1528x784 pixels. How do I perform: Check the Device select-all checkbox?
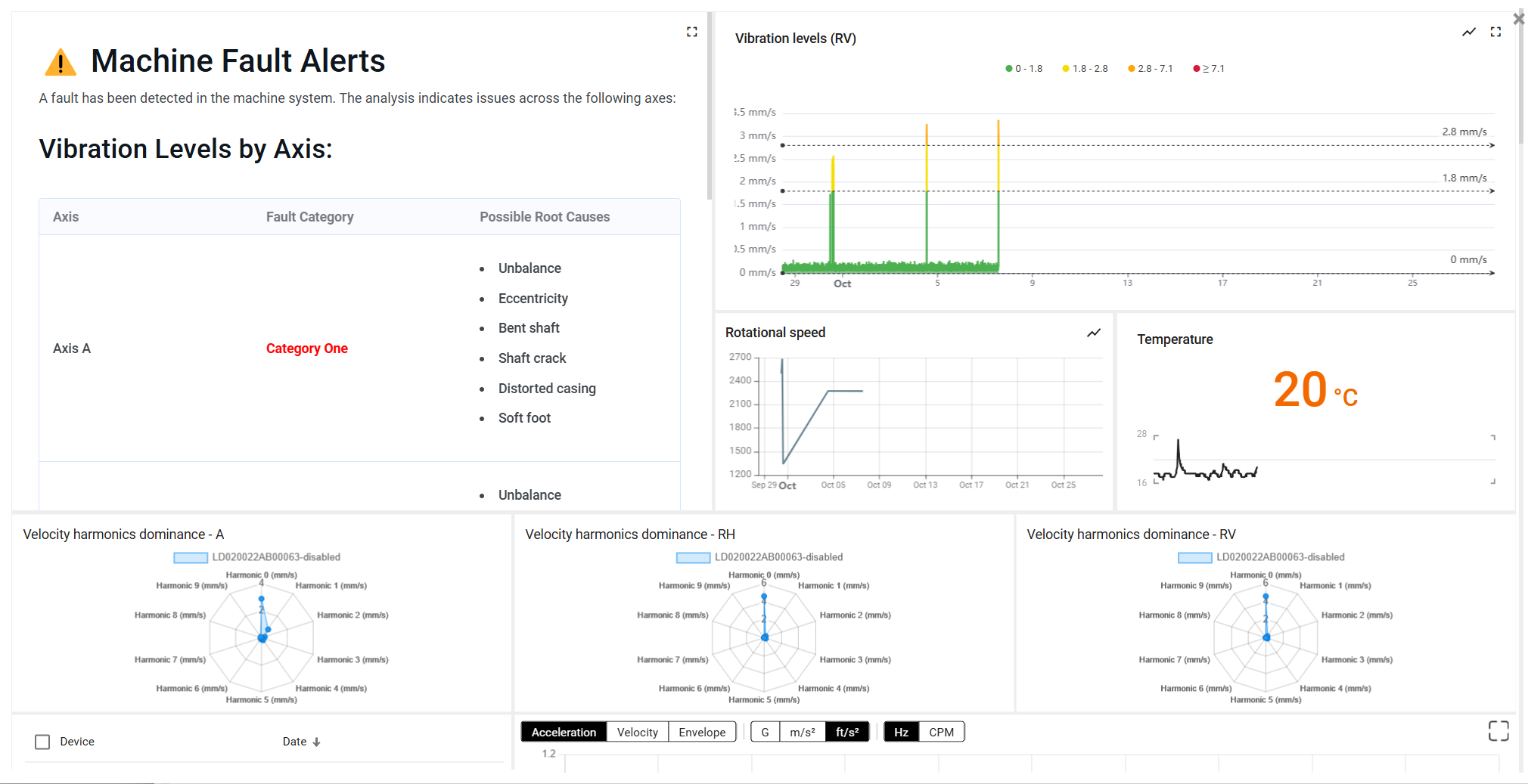point(43,742)
